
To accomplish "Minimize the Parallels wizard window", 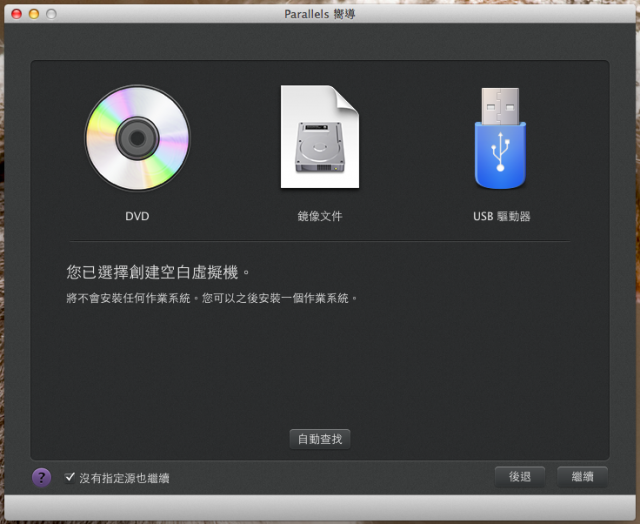I will click(x=34, y=14).
